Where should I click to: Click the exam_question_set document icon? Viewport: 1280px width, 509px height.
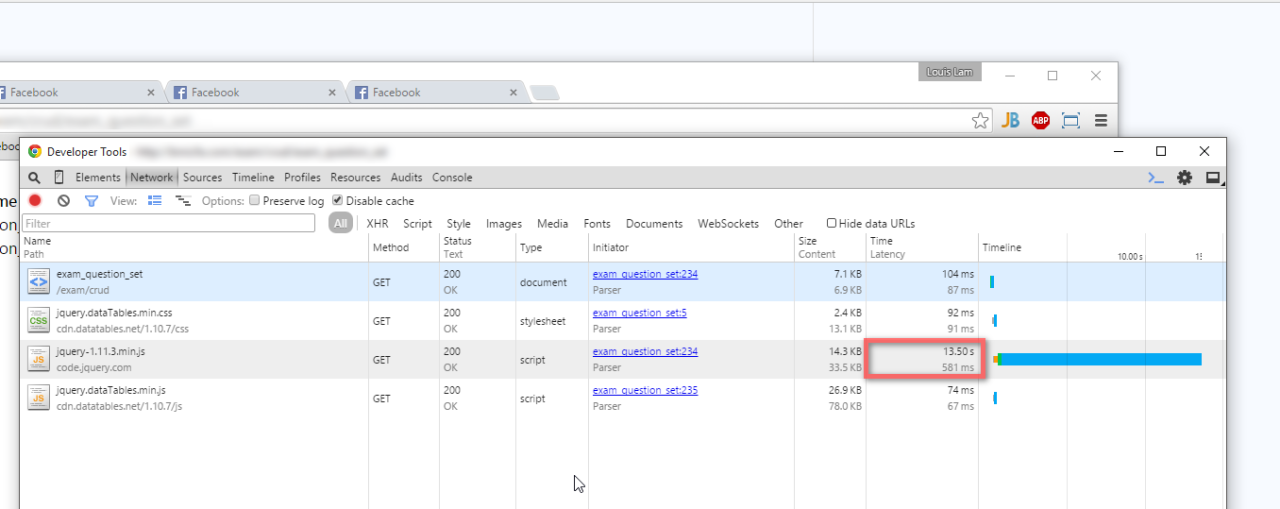click(38, 282)
